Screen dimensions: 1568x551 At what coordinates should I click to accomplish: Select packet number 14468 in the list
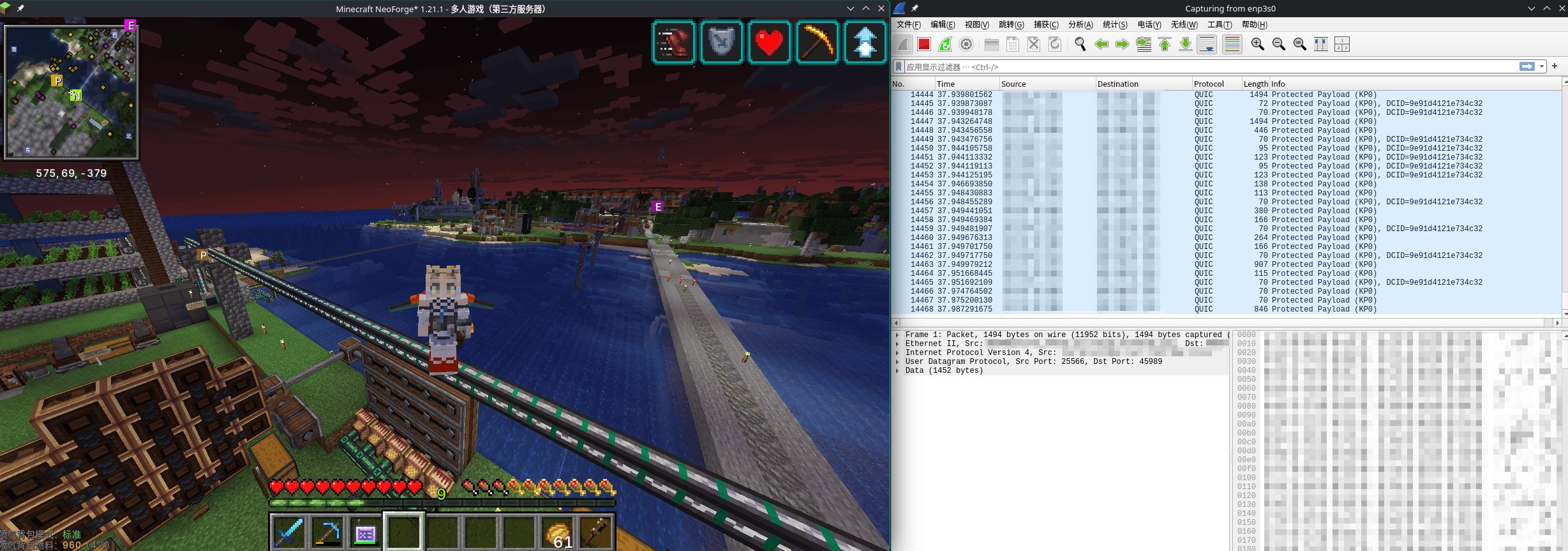(1226, 309)
